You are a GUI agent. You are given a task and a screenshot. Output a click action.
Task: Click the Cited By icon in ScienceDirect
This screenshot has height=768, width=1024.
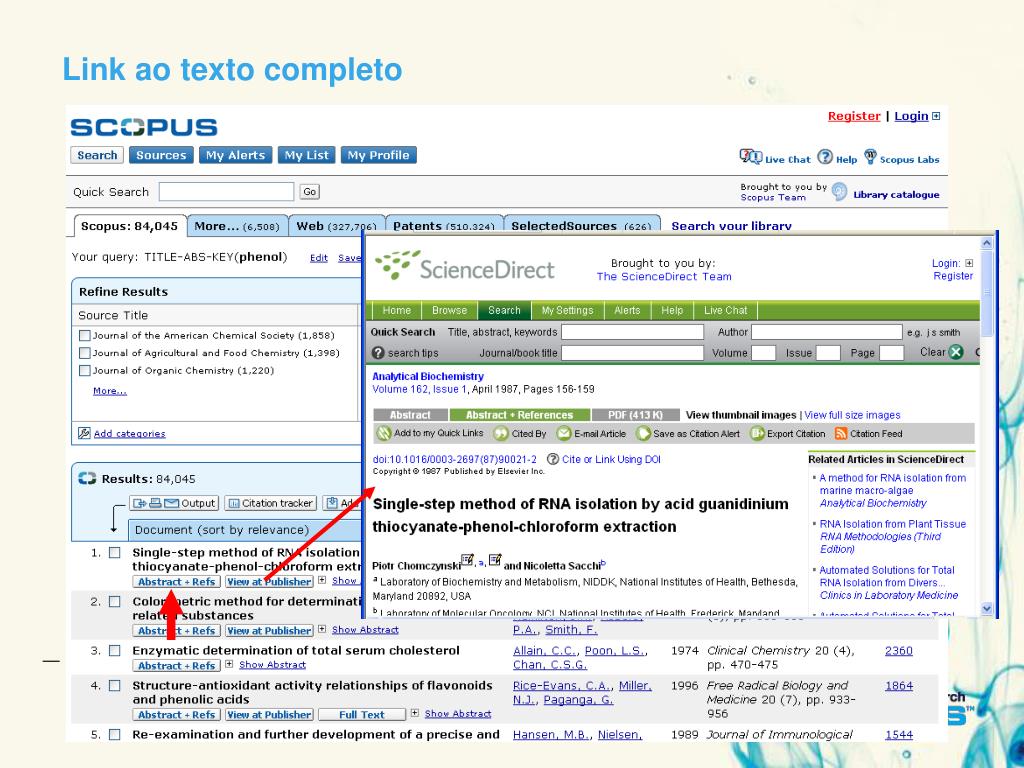point(501,434)
